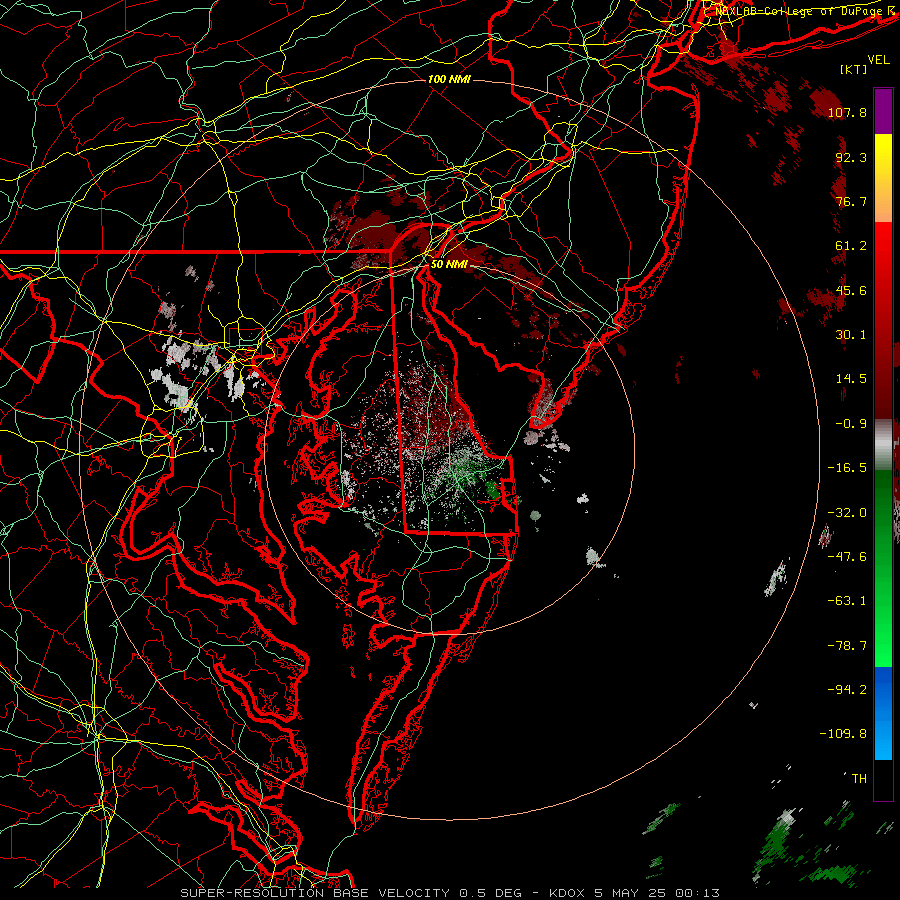Click the 30.1 legend value

(x=851, y=335)
